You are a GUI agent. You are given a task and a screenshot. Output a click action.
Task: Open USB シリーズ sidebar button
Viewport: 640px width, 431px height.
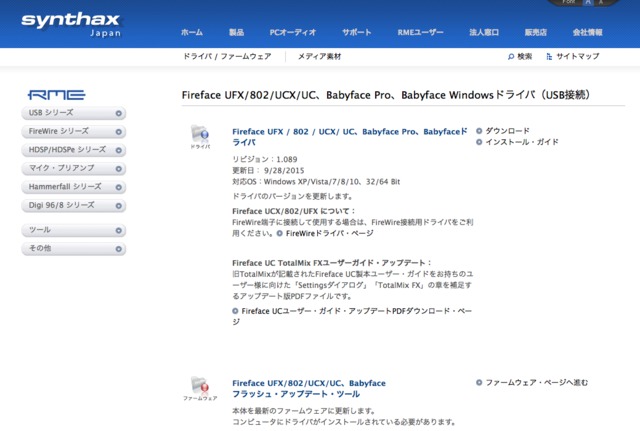coord(73,113)
